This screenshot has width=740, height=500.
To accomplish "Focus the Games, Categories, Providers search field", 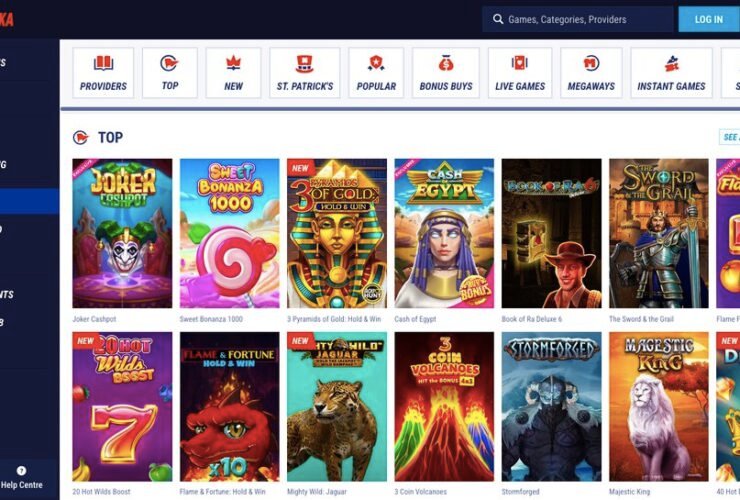I will [x=578, y=19].
